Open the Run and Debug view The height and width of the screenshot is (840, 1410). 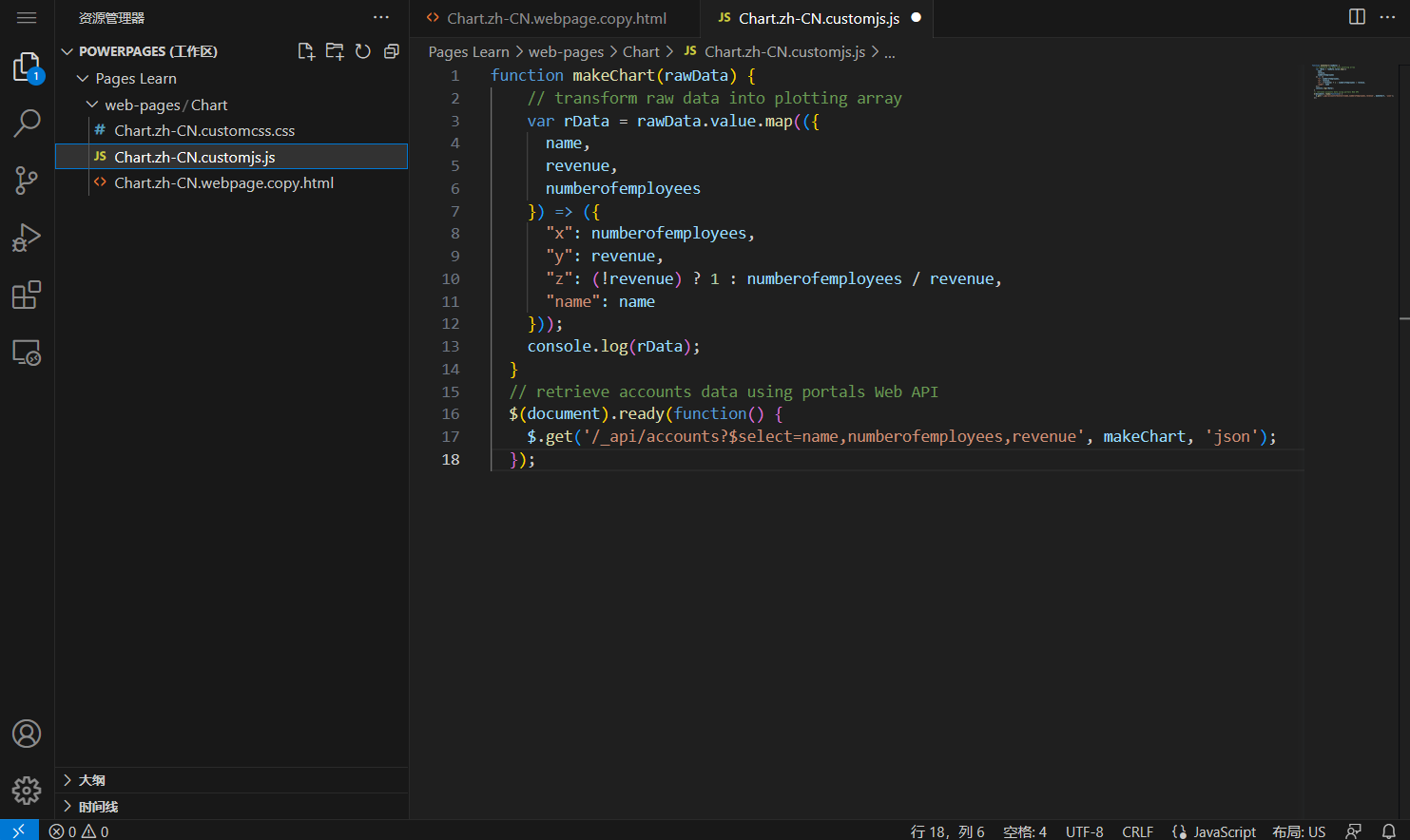27,238
